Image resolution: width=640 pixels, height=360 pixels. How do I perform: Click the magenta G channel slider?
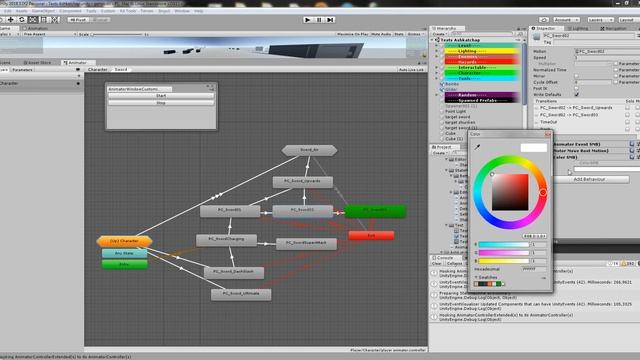[504, 253]
